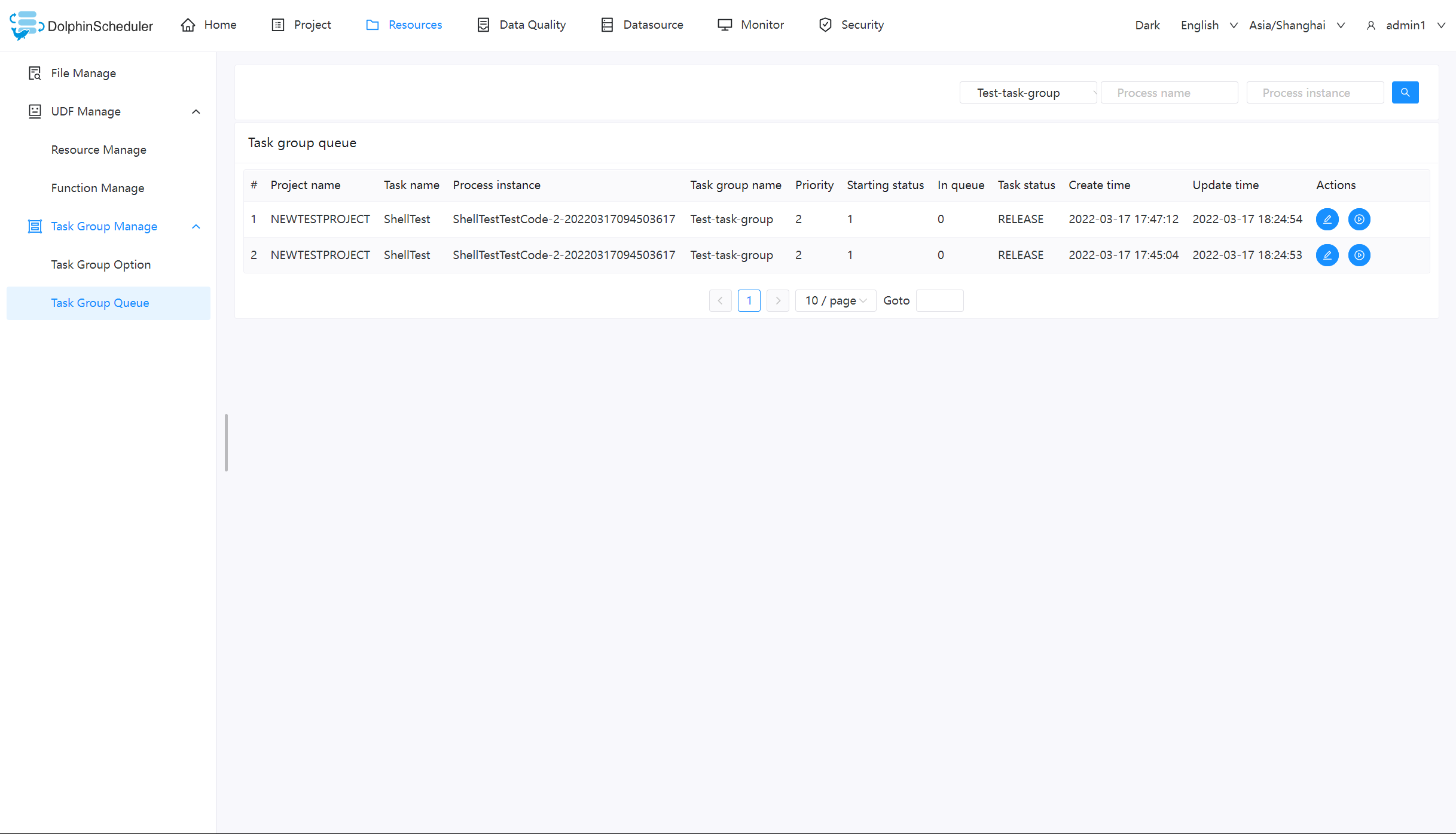The width and height of the screenshot is (1456, 834).
Task: Go to next page arrow in pagination
Action: [x=777, y=301]
